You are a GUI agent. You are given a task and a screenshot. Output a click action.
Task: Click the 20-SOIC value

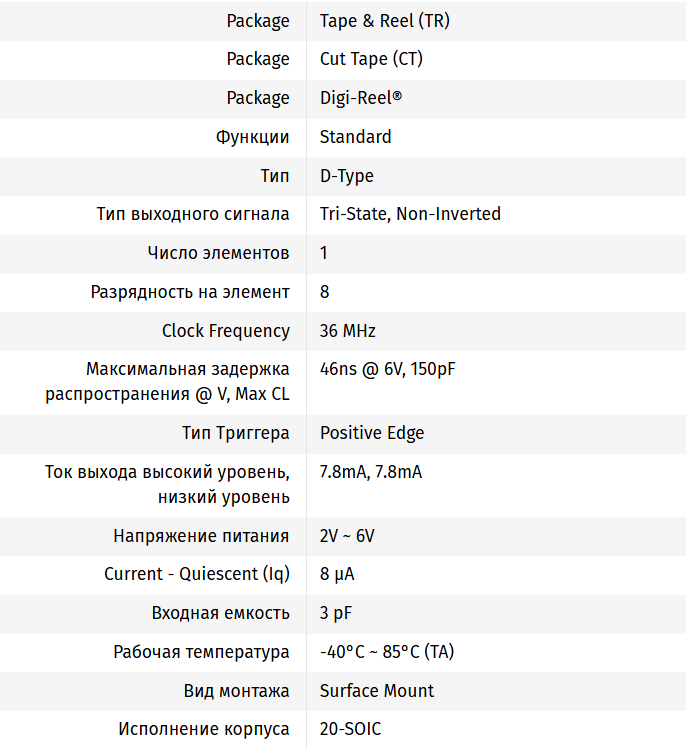tap(350, 729)
